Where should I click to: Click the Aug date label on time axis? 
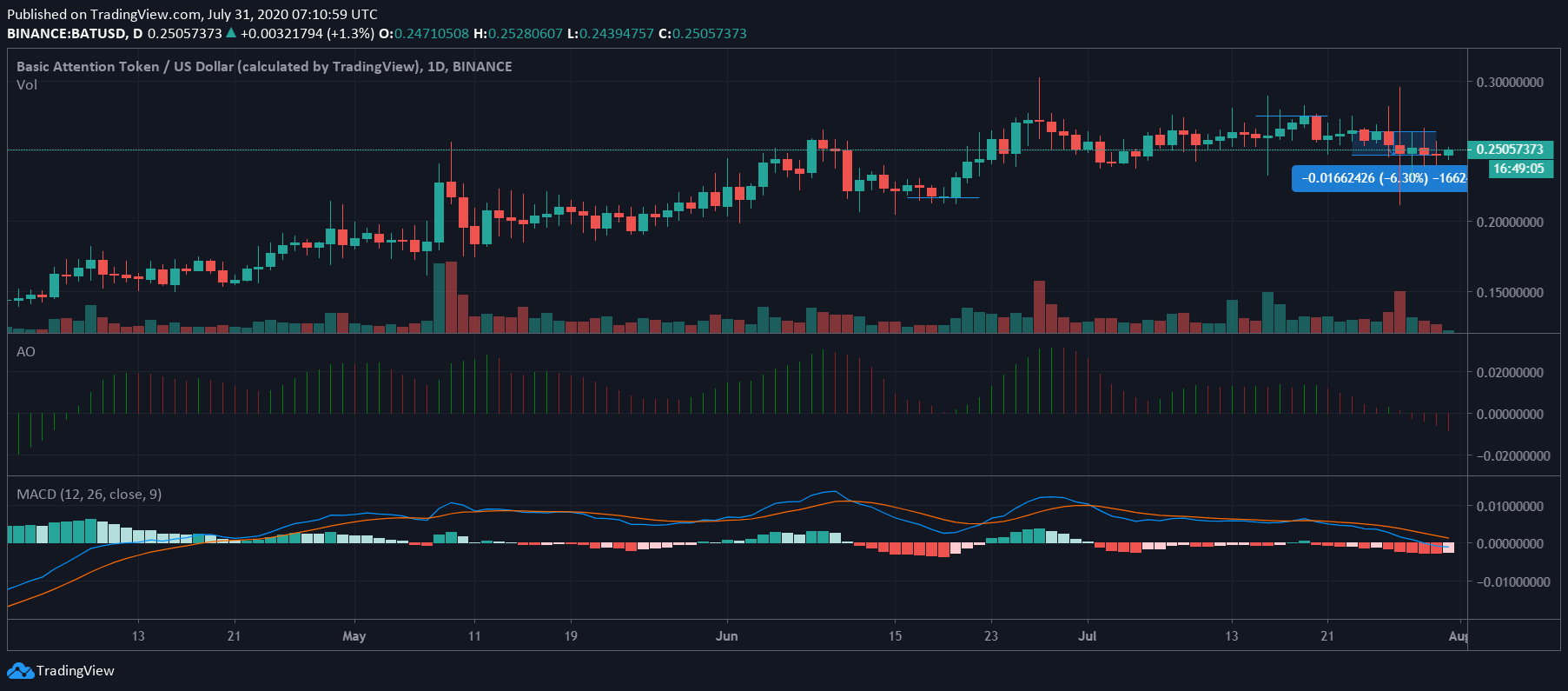pyautogui.click(x=1459, y=636)
